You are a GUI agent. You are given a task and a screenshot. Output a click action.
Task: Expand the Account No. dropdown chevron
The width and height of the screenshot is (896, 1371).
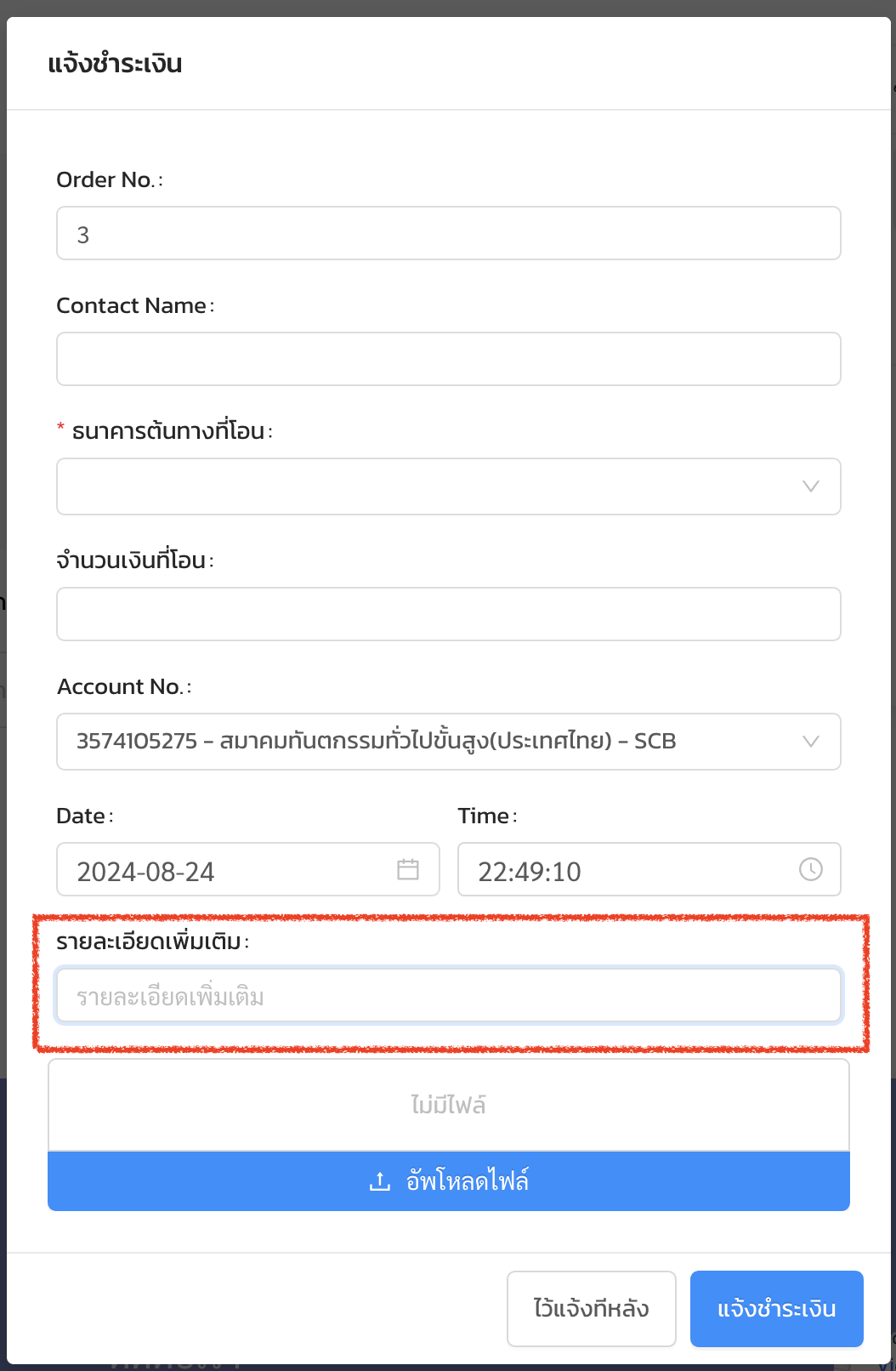pos(811,742)
